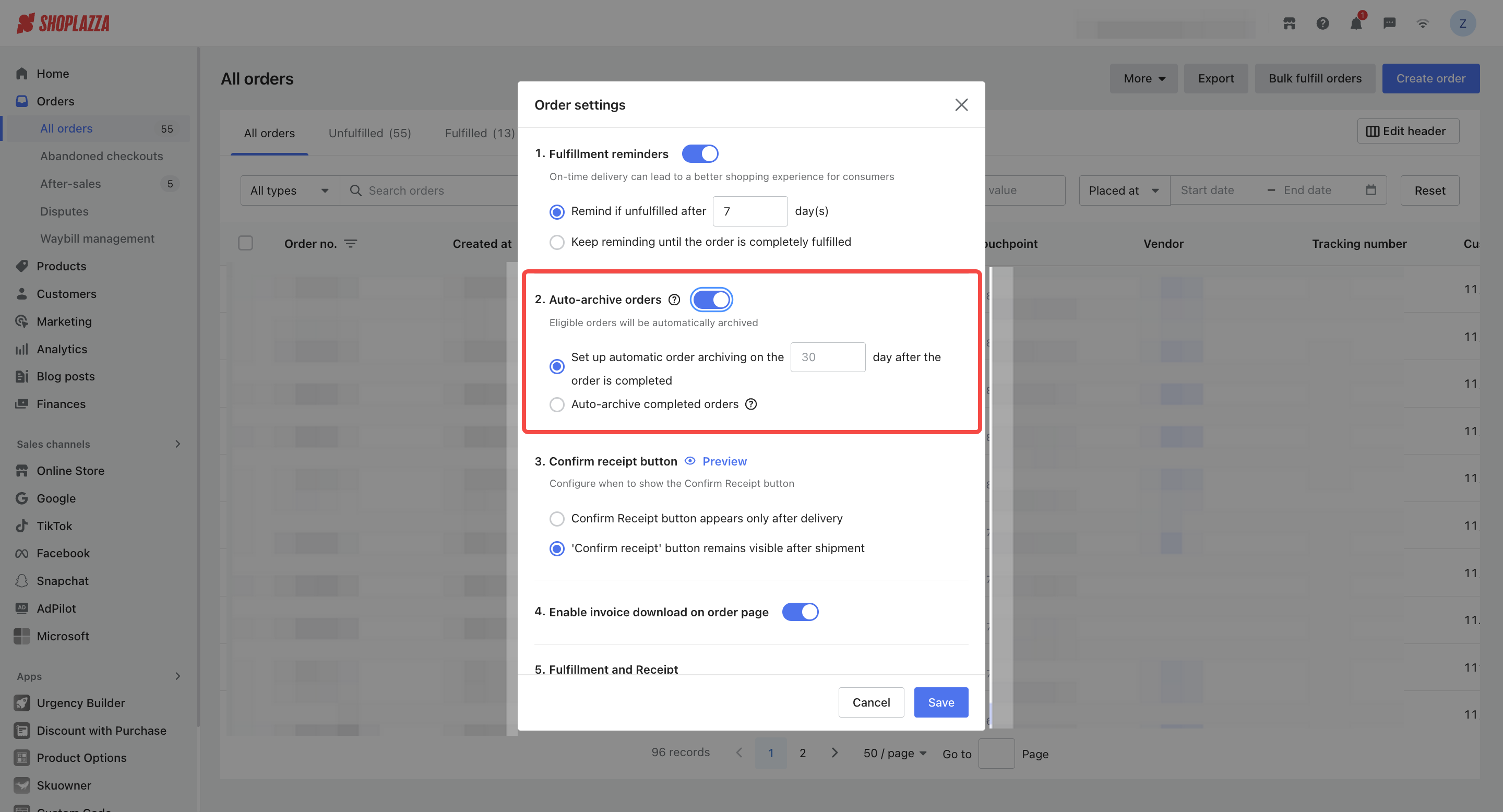Select 'Confirm receipt' remains visible after shipment

[557, 548]
